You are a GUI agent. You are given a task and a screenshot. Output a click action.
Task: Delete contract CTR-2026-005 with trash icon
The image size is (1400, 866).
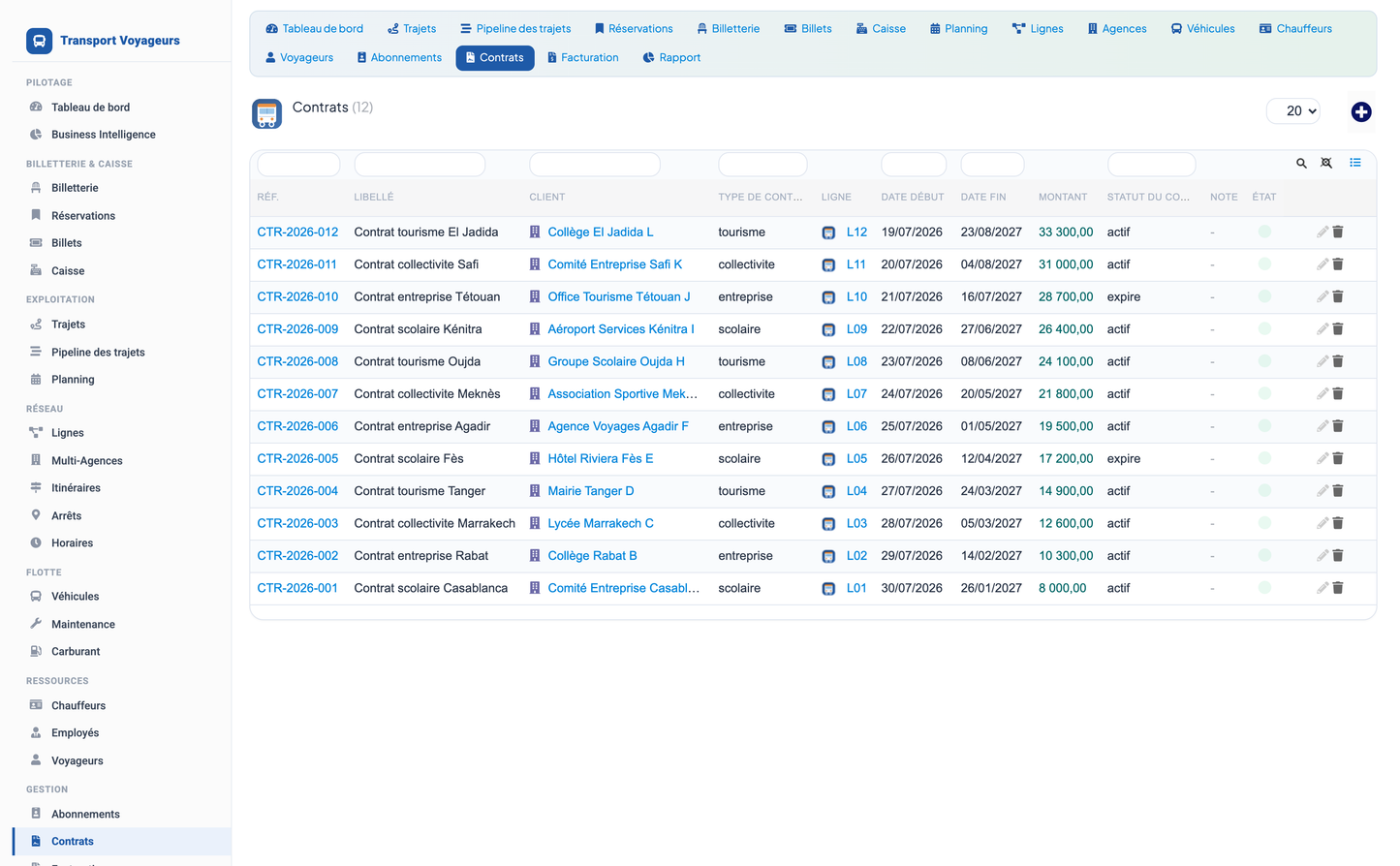(x=1338, y=458)
